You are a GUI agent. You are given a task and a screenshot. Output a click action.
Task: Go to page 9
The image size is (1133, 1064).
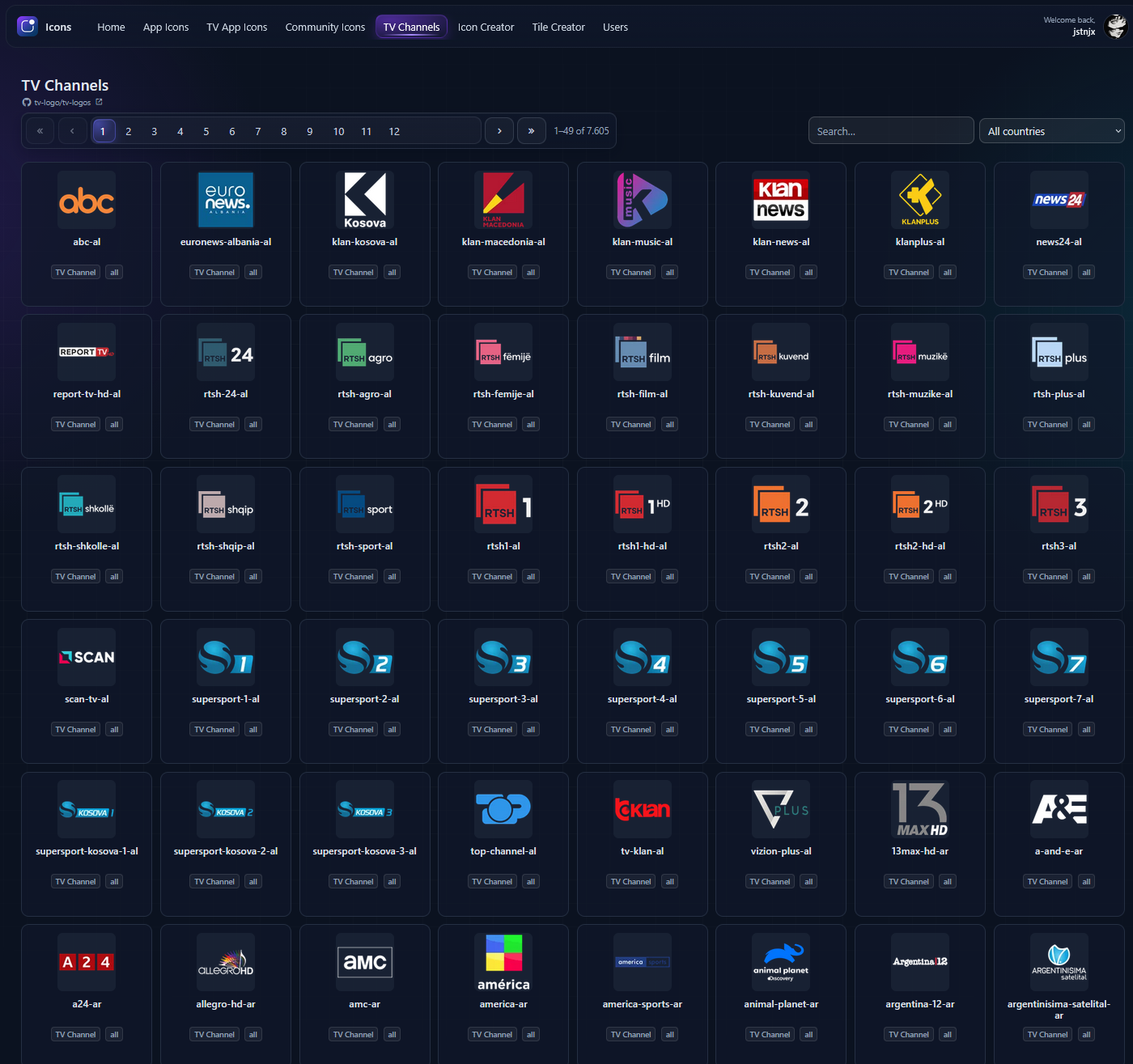point(310,131)
